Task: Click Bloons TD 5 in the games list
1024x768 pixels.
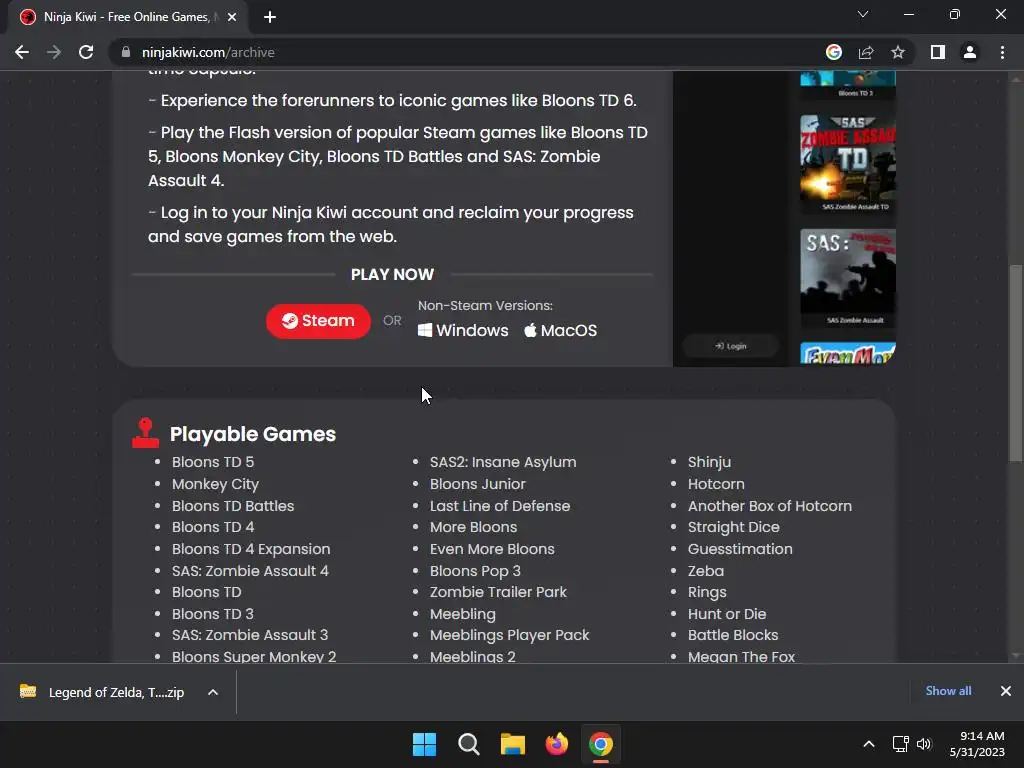Action: click(213, 462)
